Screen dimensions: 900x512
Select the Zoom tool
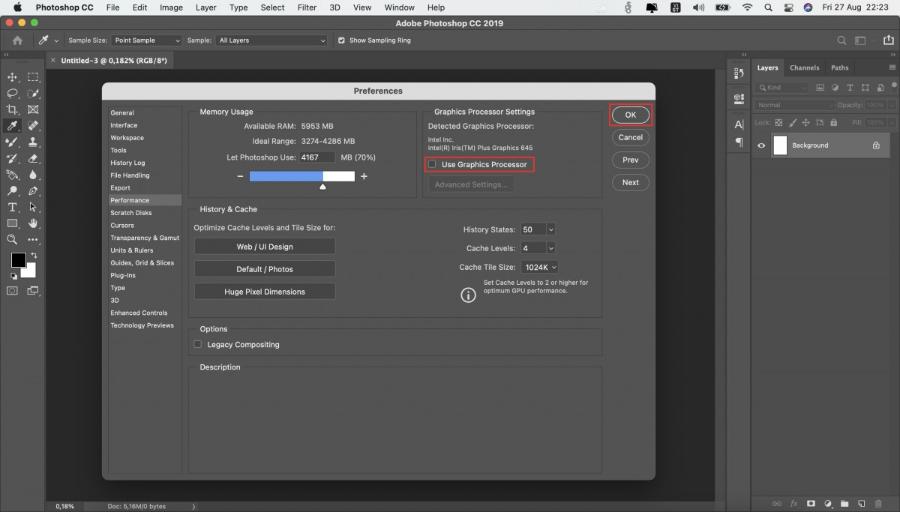(x=12, y=239)
